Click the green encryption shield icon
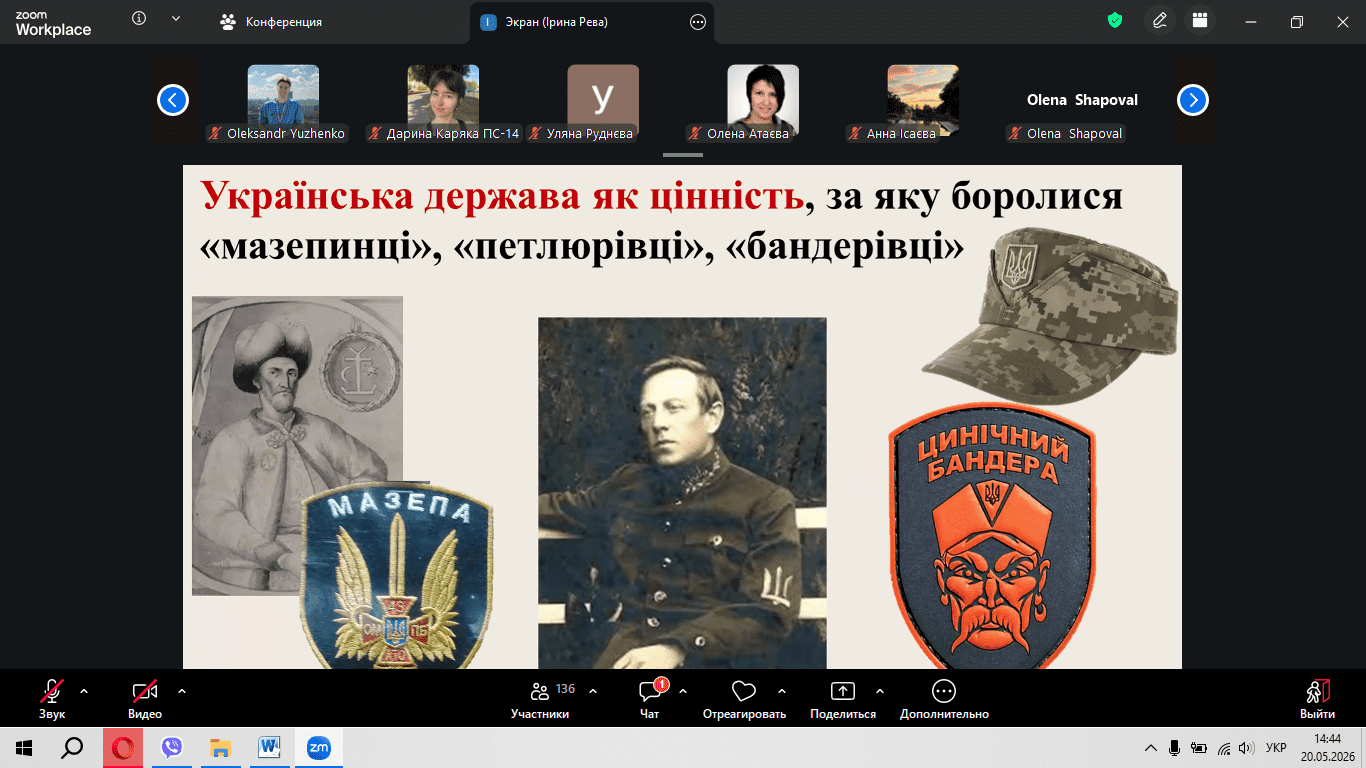Viewport: 1366px width, 768px height. (1115, 20)
